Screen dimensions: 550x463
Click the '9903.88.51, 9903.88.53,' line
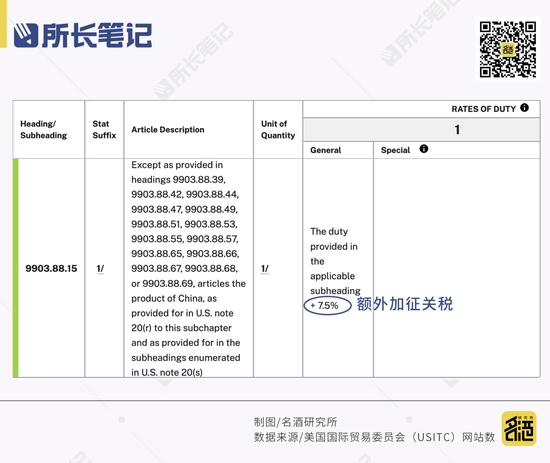tap(184, 224)
